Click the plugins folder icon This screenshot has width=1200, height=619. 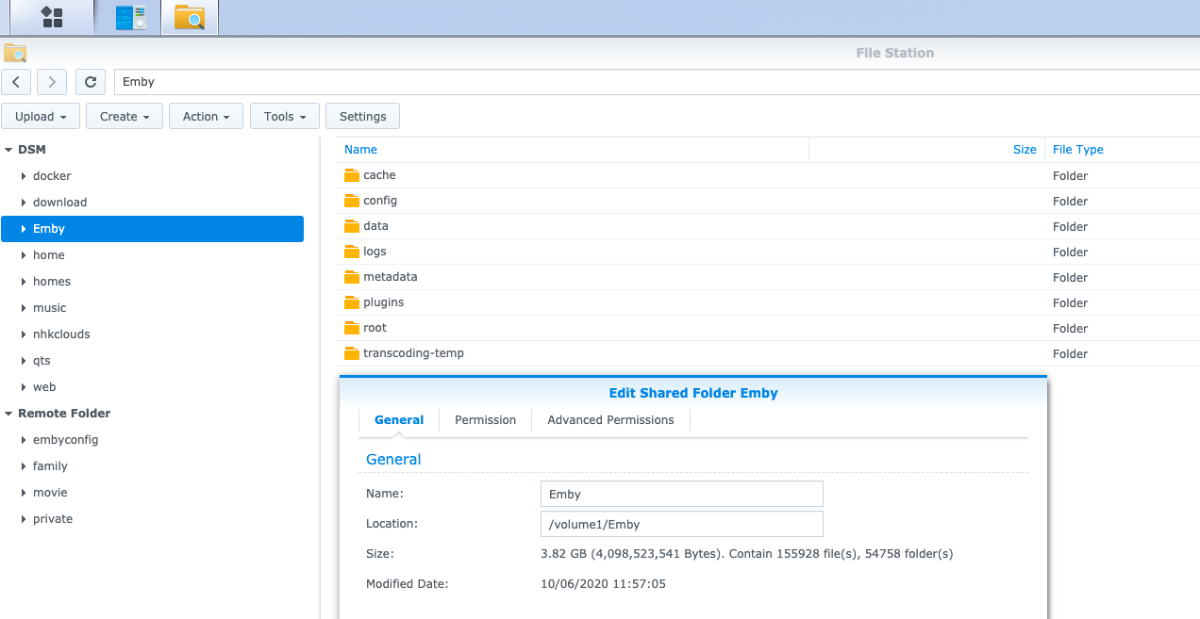351,302
